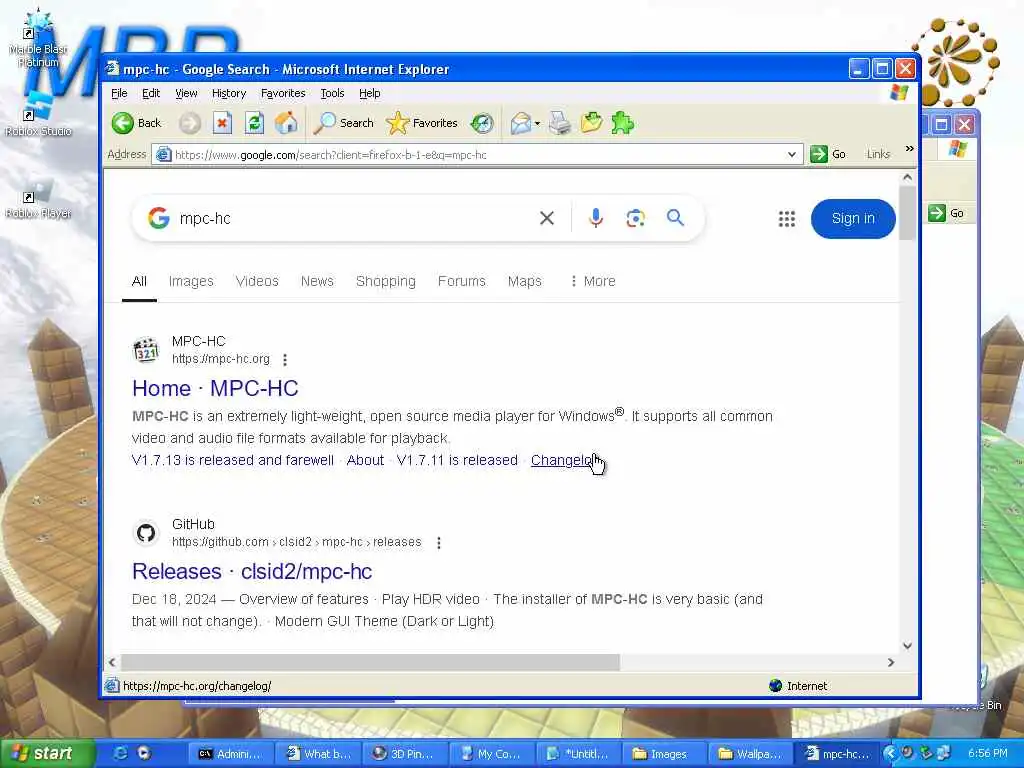Open the address bar dropdown arrow
1024x768 pixels.
792,155
